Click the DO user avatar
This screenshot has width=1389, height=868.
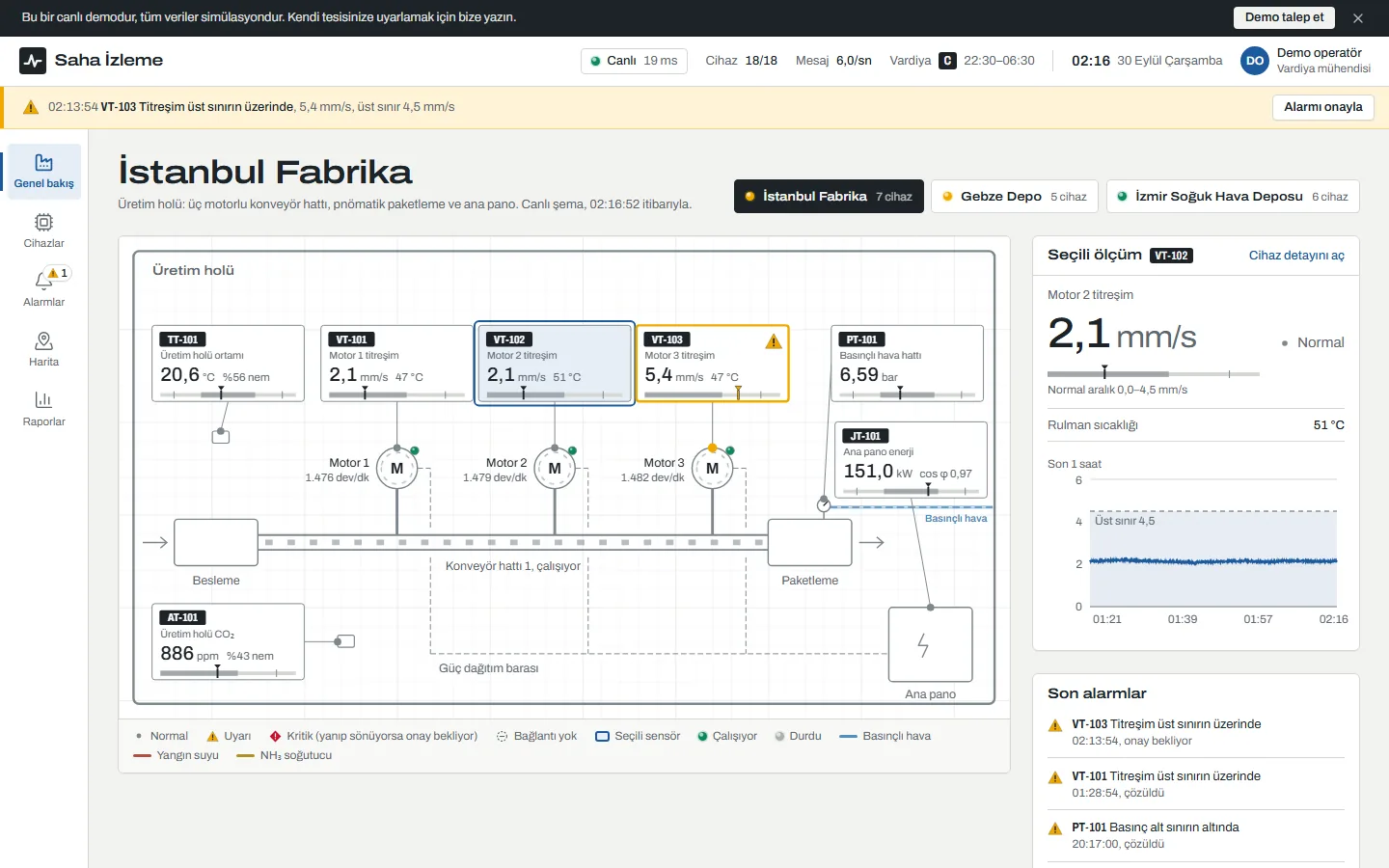point(1255,61)
